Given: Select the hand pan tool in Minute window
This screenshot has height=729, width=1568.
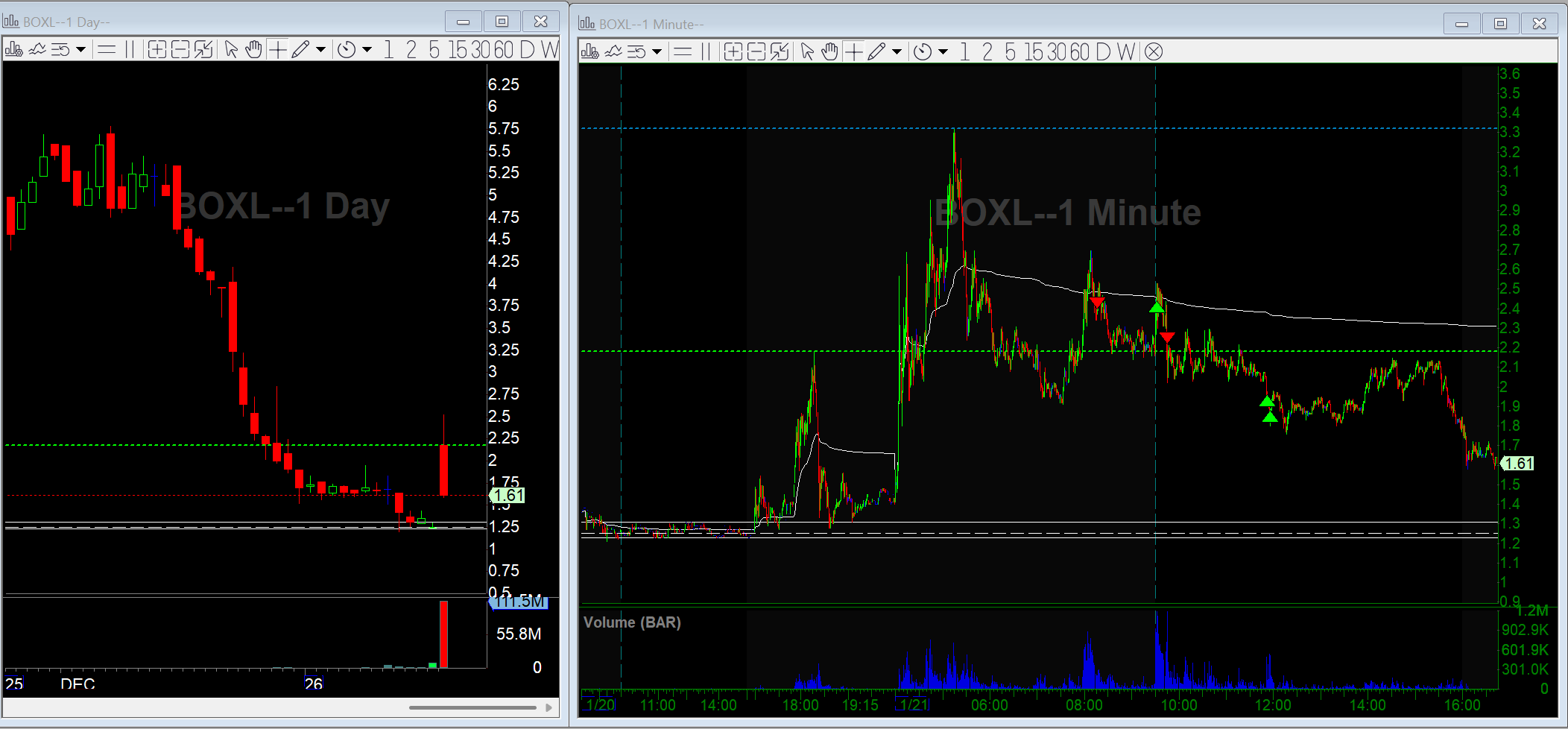Looking at the screenshot, I should click(x=830, y=51).
